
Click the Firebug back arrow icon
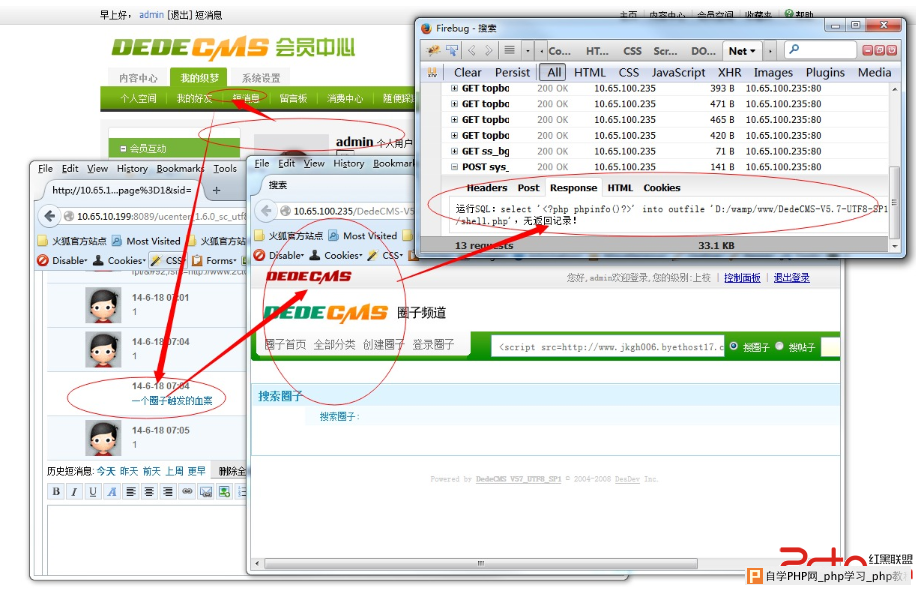tap(471, 50)
